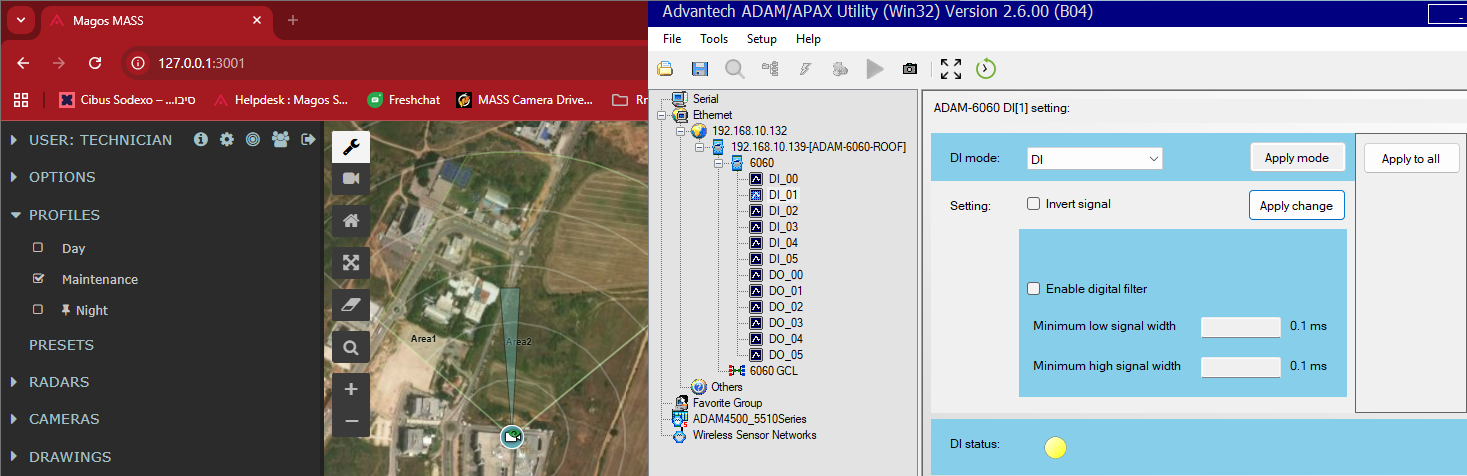Select the Day profile checkbox
This screenshot has height=476, width=1467.
pos(38,248)
